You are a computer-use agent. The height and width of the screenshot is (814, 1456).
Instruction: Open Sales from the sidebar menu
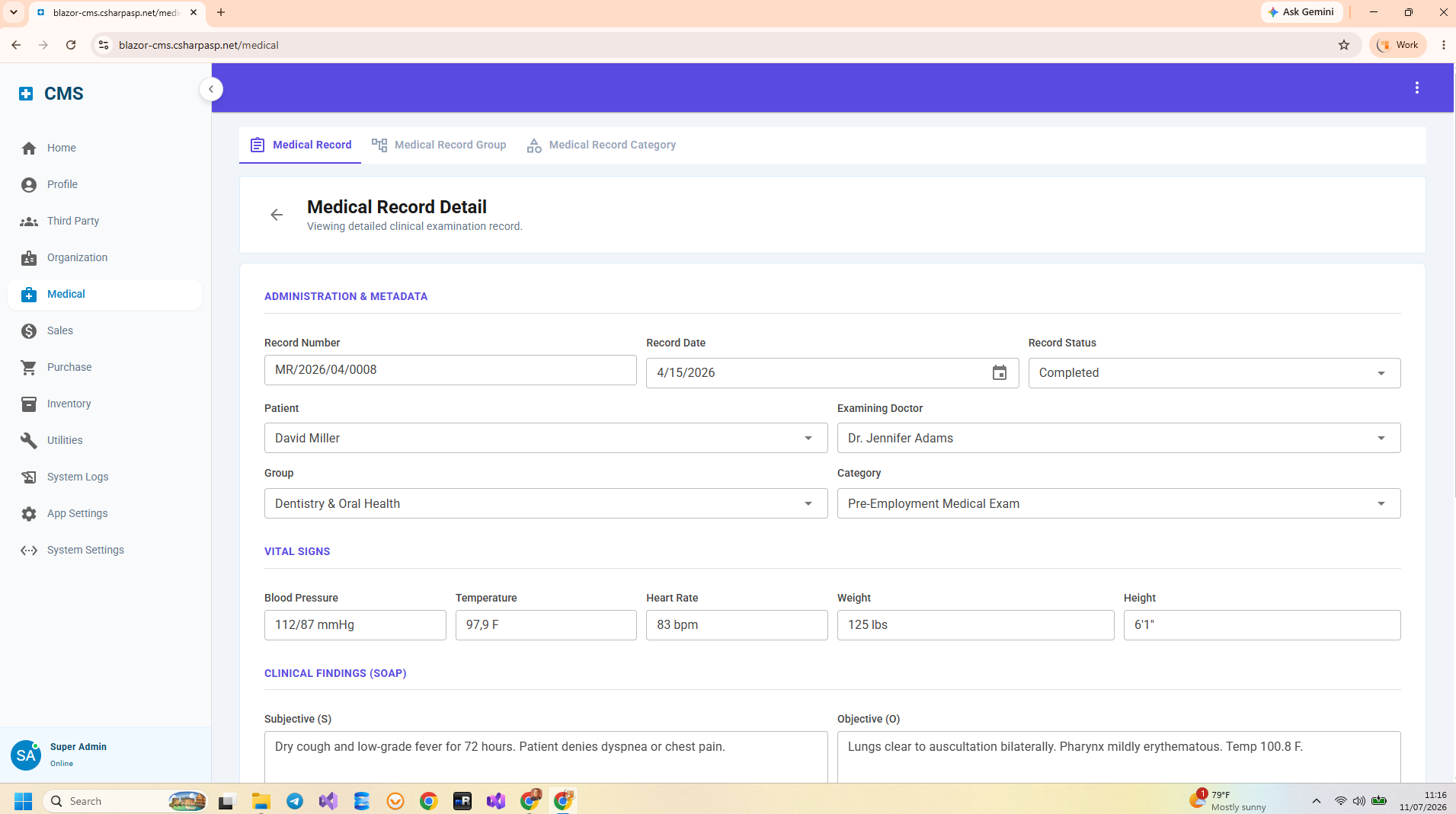click(105, 331)
